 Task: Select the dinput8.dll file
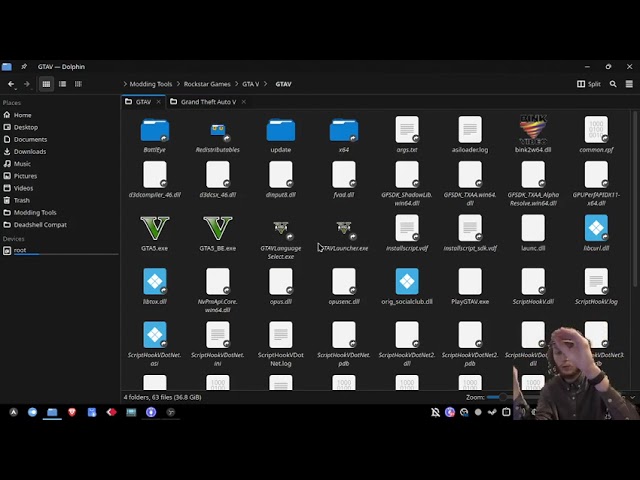[281, 180]
